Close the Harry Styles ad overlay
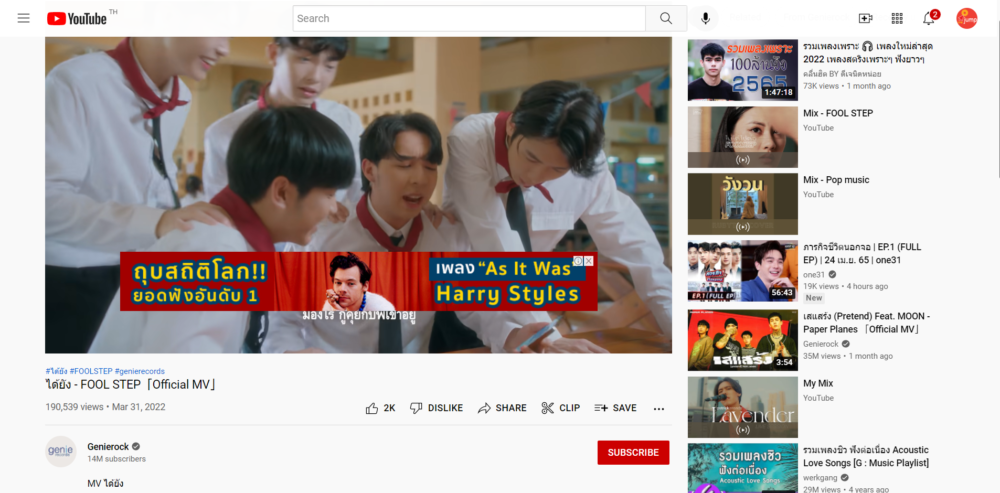 pyautogui.click(x=589, y=261)
